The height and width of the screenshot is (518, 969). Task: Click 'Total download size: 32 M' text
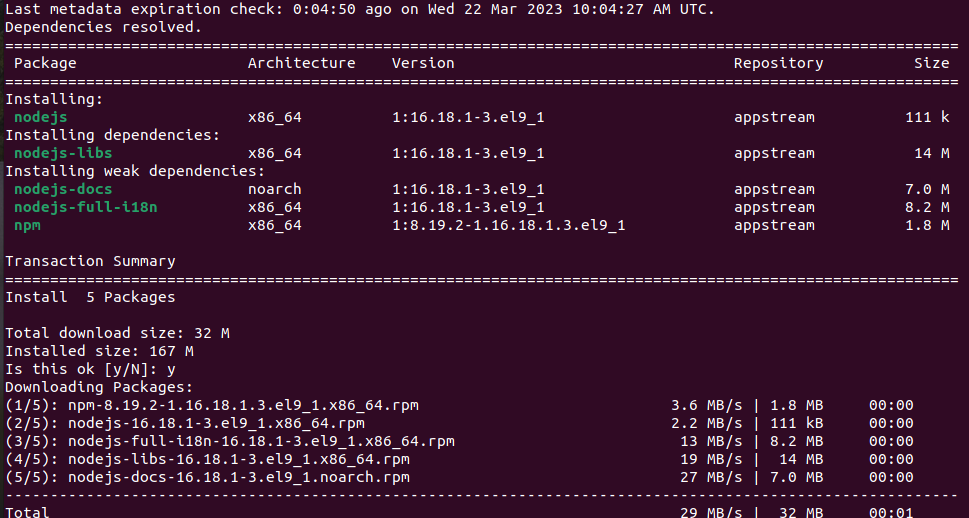[x=117, y=333]
